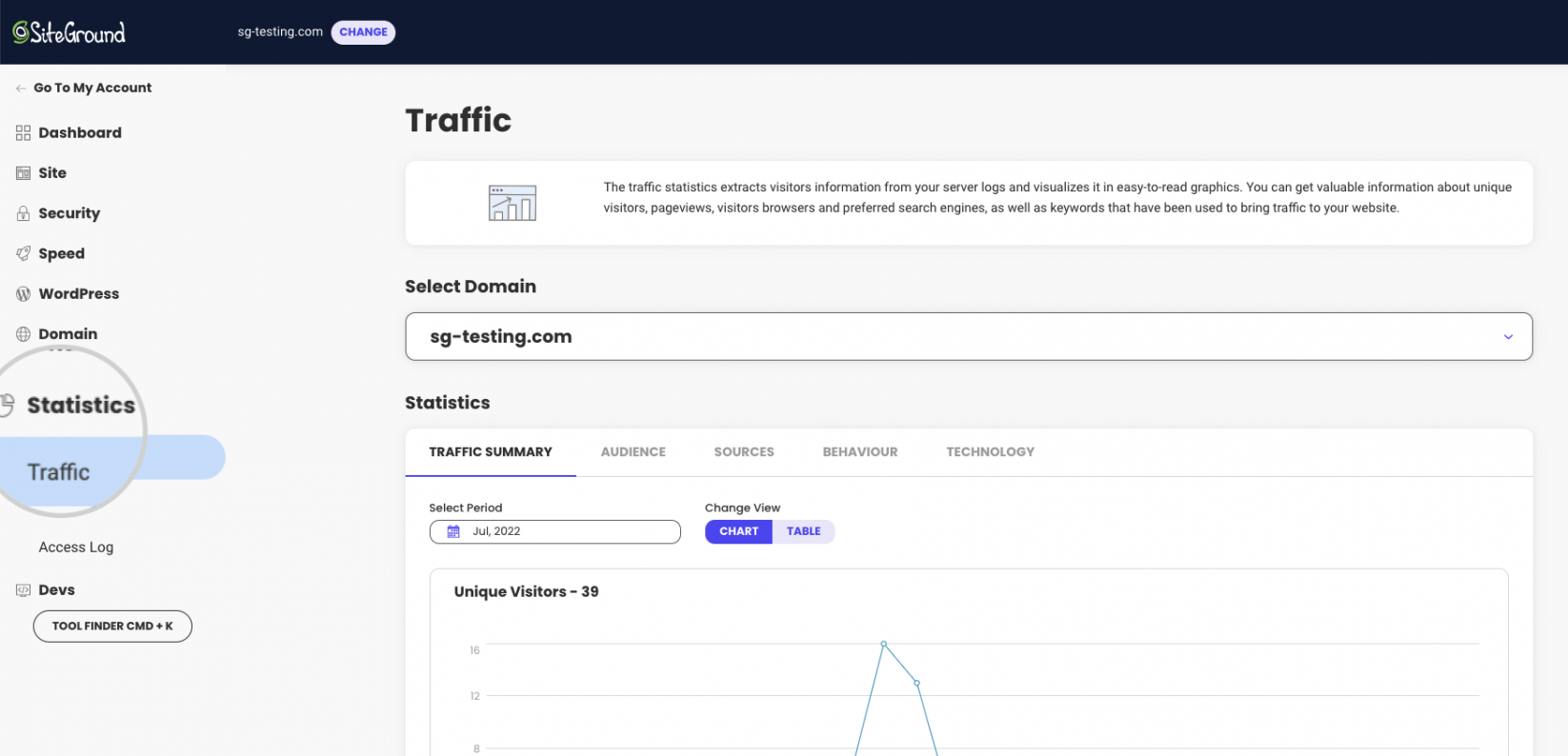Go to My Account link
Image resolution: width=1568 pixels, height=756 pixels.
(x=92, y=89)
